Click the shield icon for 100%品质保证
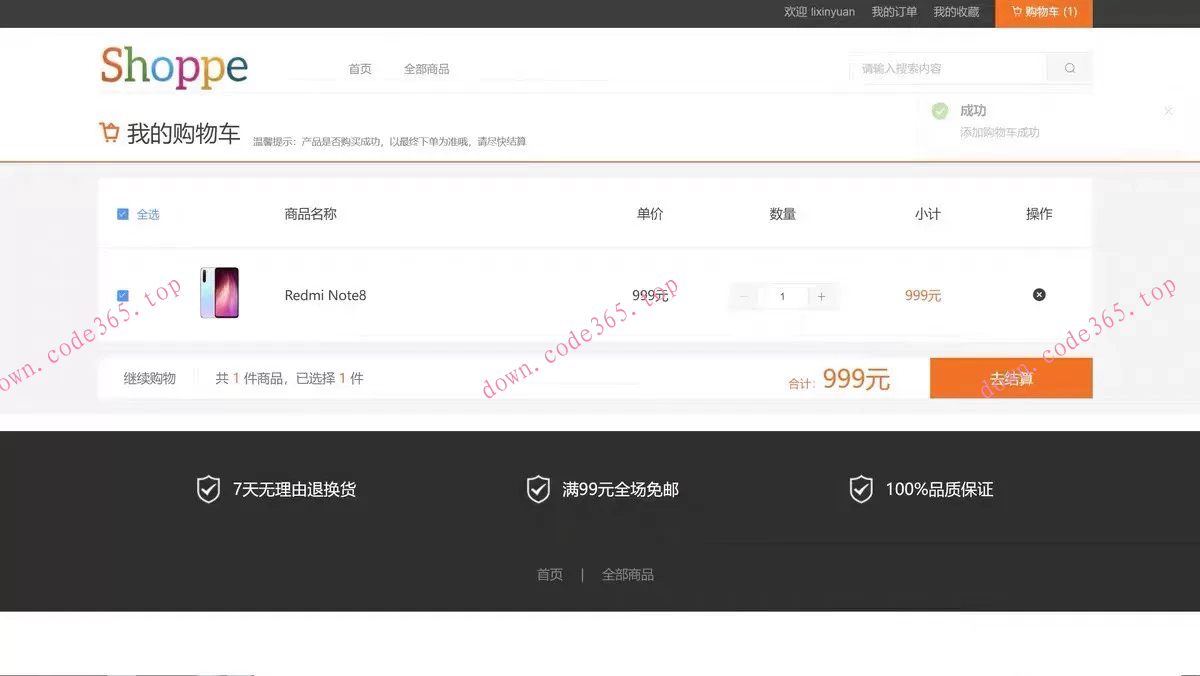Image resolution: width=1200 pixels, height=676 pixels. (x=861, y=489)
